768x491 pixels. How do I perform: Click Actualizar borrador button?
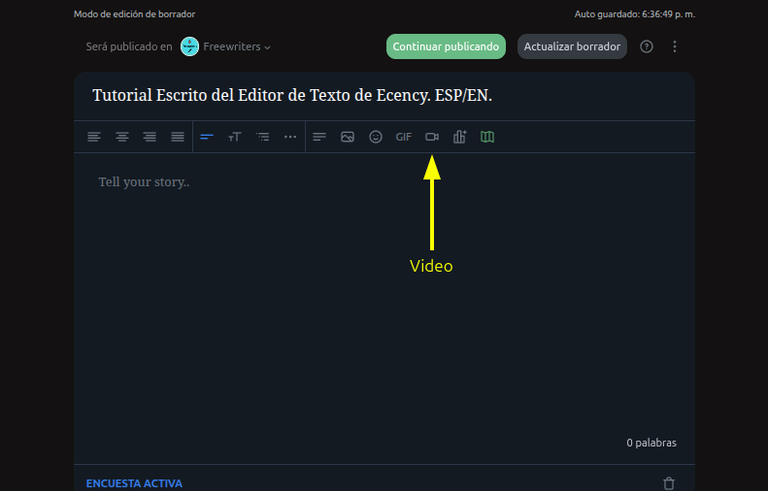[572, 47]
